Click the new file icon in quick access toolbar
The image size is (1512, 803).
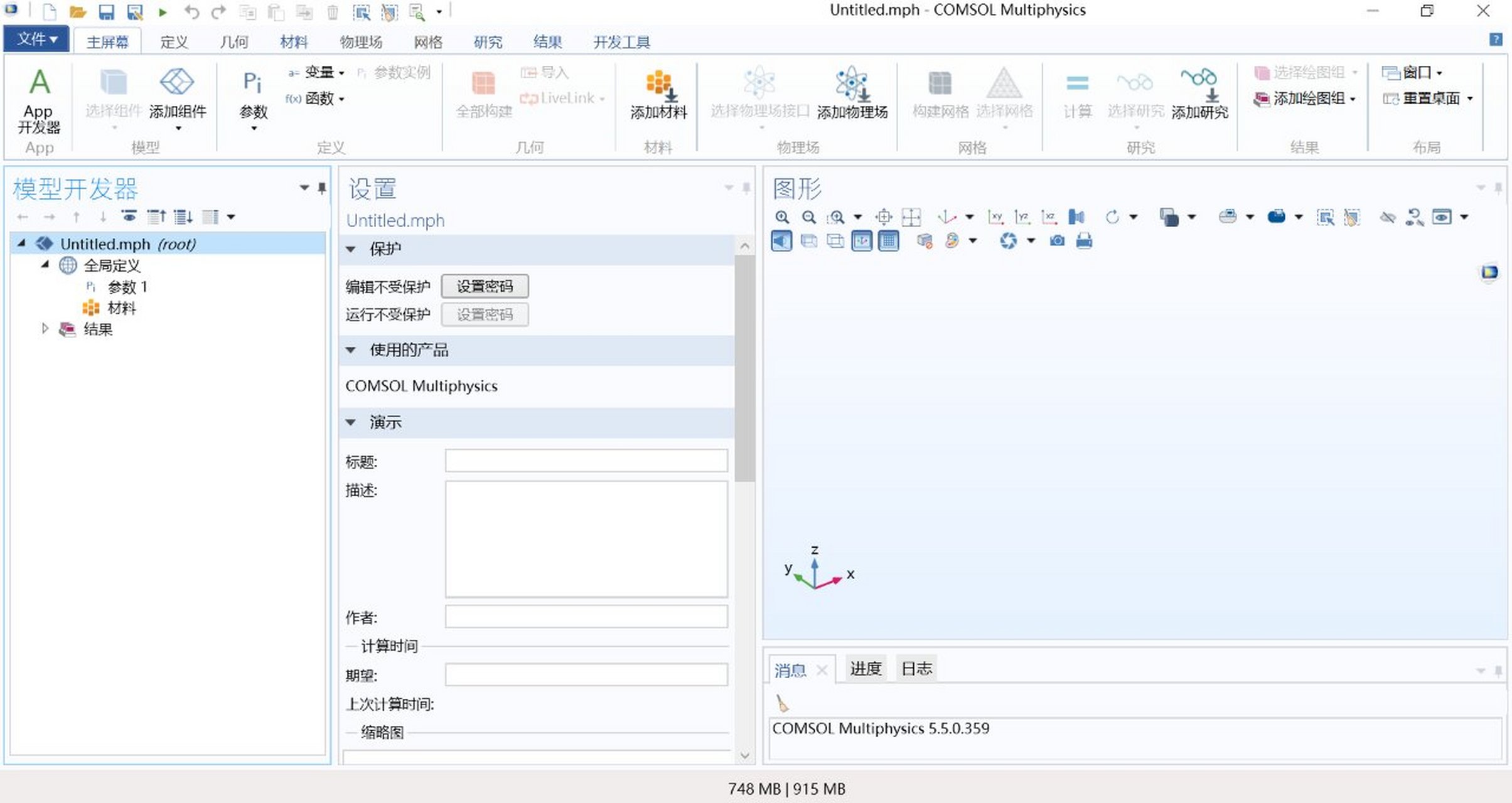(x=49, y=11)
